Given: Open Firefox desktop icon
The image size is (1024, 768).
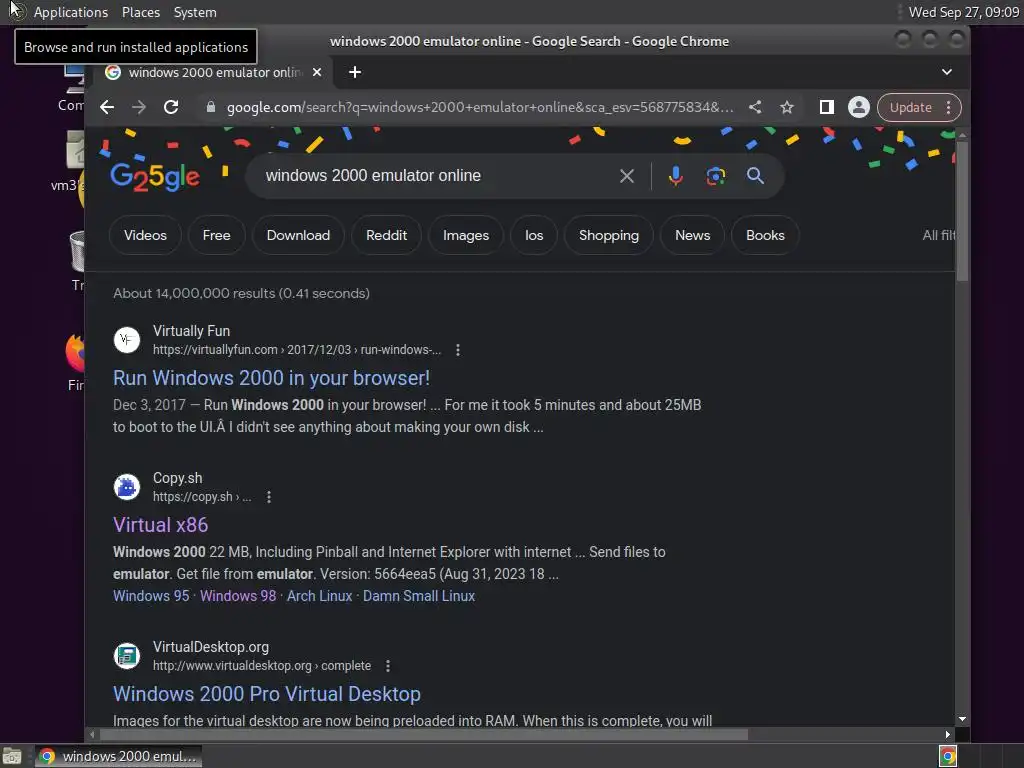Looking at the screenshot, I should tap(76, 353).
